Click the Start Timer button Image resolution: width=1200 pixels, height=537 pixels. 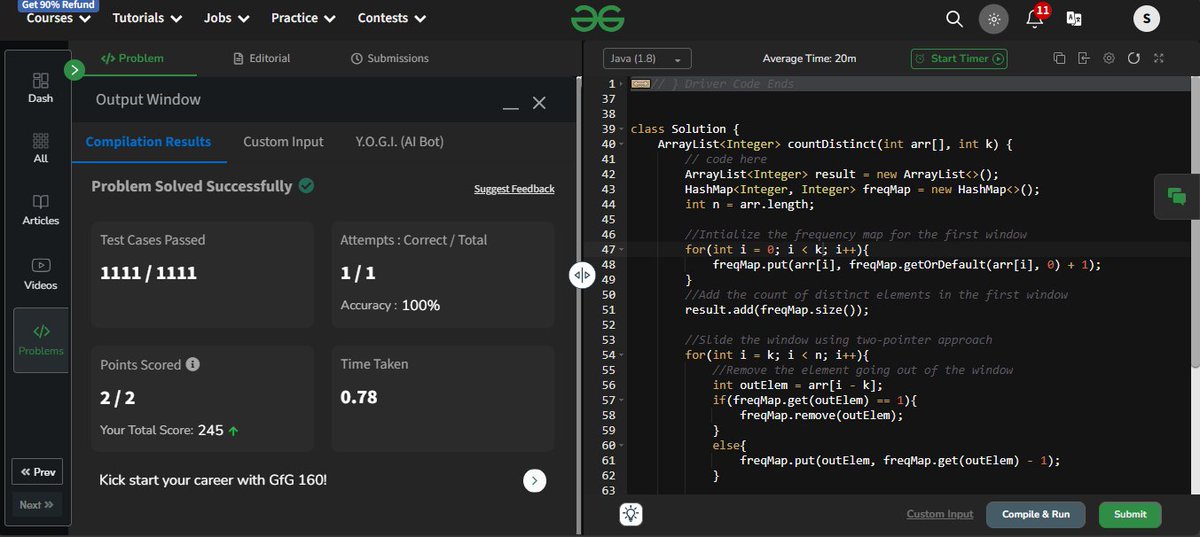[x=959, y=58]
